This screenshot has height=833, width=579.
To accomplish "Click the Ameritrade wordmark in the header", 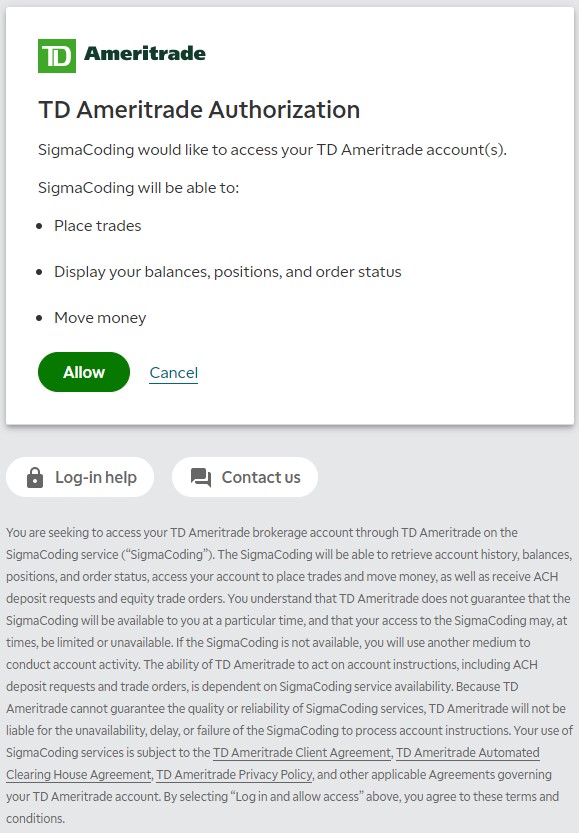I will [x=144, y=53].
